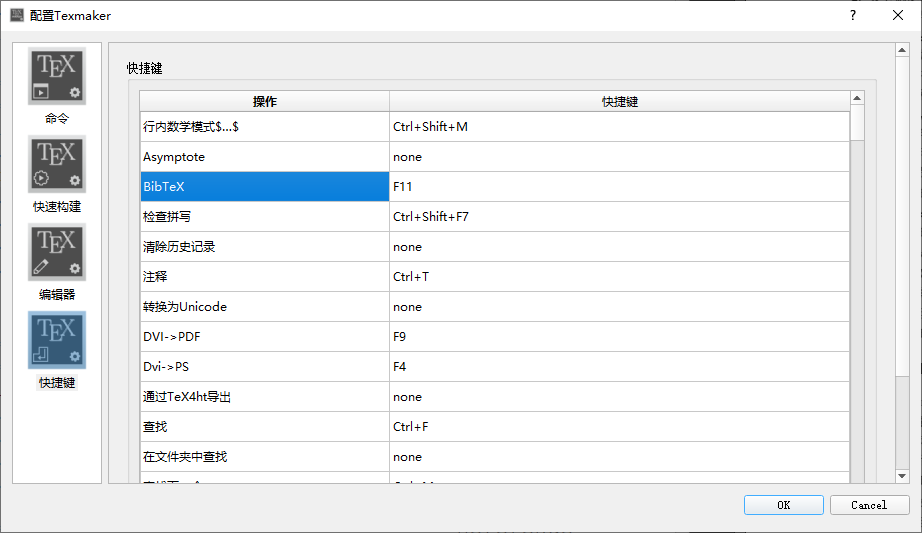The width and height of the screenshot is (922, 533).
Task: Open the 快速构建 settings page icon
Action: (x=56, y=164)
